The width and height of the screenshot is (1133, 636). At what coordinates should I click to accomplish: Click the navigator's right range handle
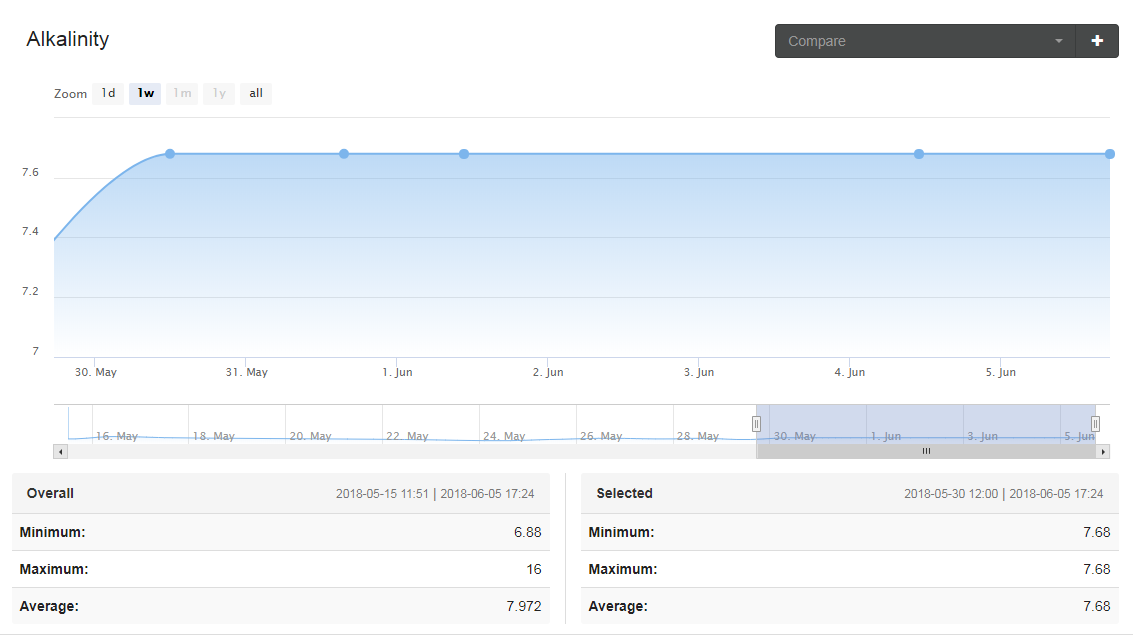[1095, 424]
